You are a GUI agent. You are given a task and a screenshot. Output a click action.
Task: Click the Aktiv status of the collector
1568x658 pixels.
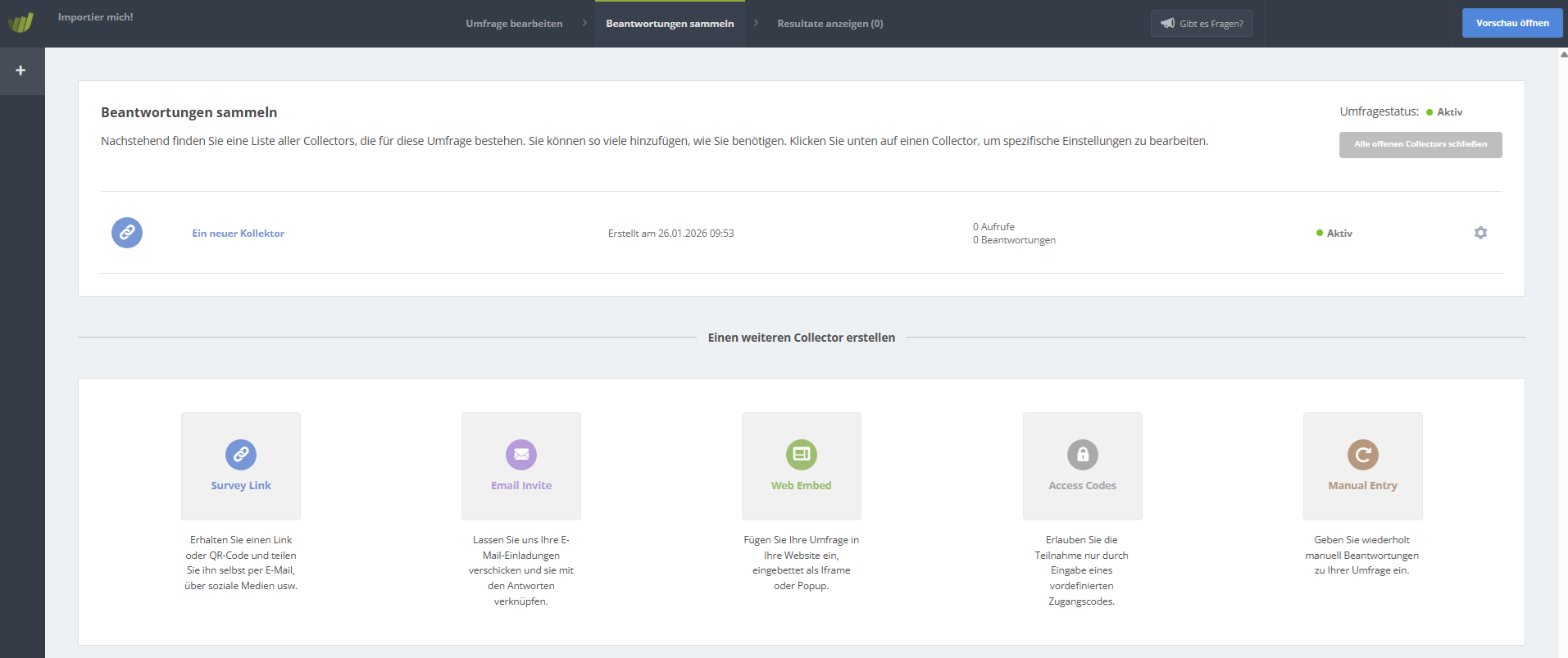coord(1338,234)
